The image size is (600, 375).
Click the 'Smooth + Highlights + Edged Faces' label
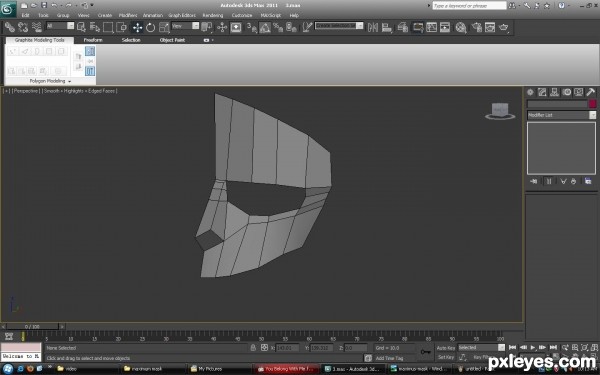click(x=80, y=91)
